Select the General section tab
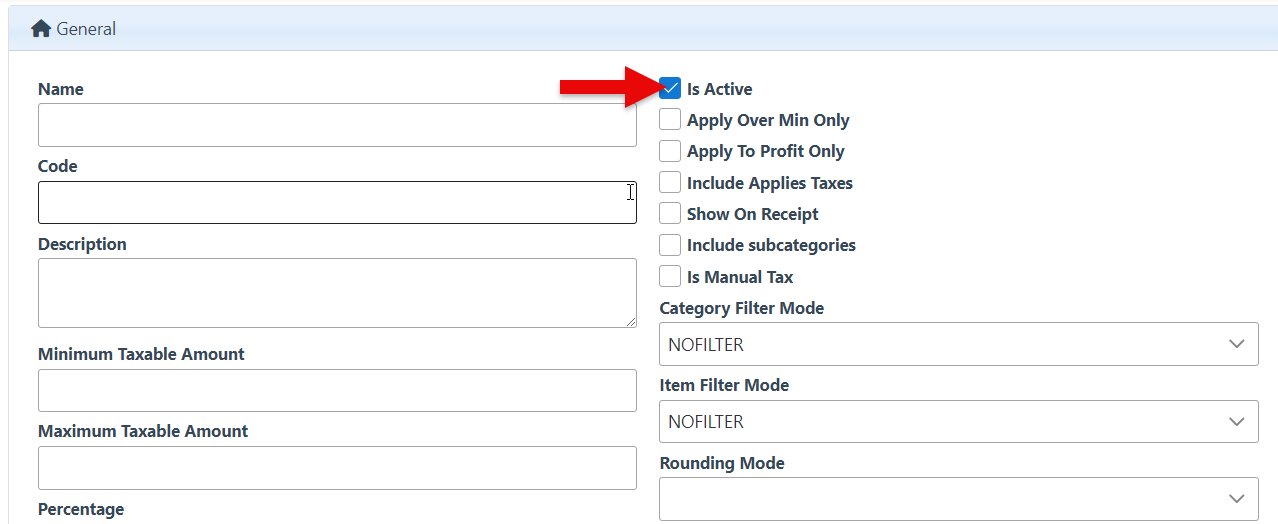The width and height of the screenshot is (1278, 524). coord(86,29)
